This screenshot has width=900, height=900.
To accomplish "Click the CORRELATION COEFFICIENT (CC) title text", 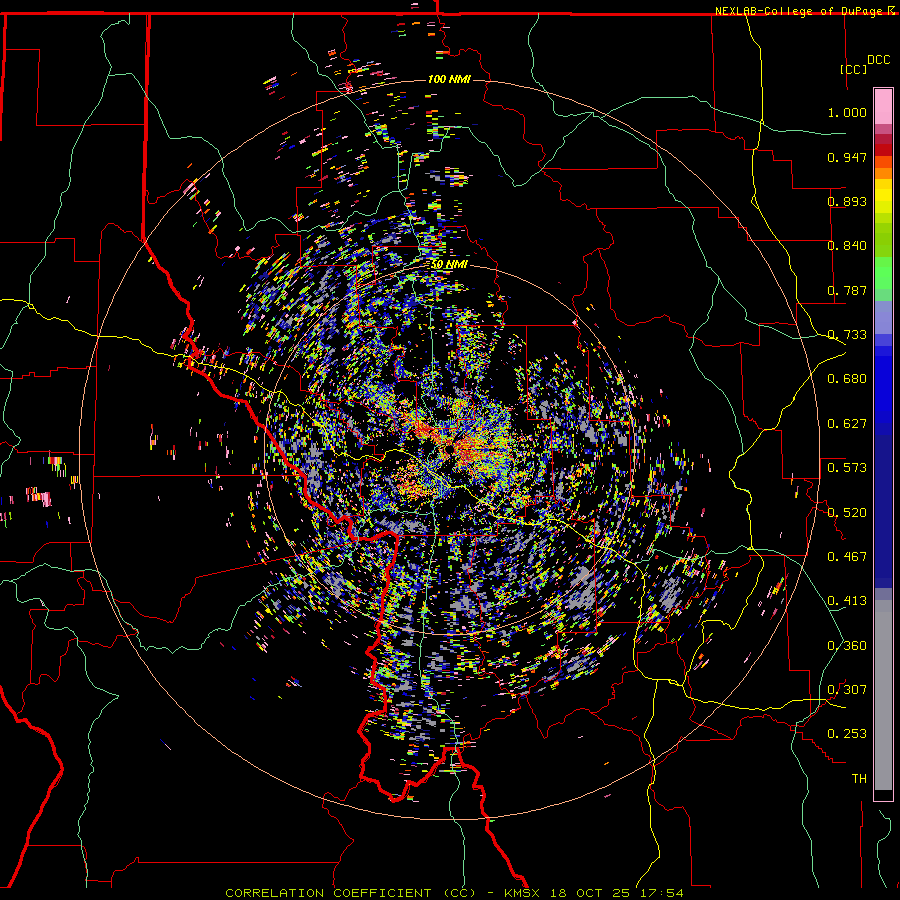I will tap(351, 893).
